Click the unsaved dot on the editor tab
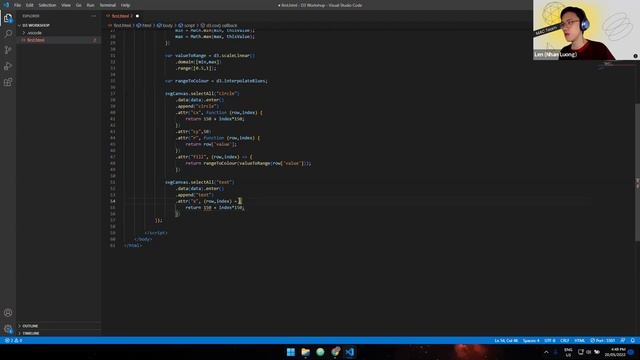The image size is (640, 360). coord(137,16)
